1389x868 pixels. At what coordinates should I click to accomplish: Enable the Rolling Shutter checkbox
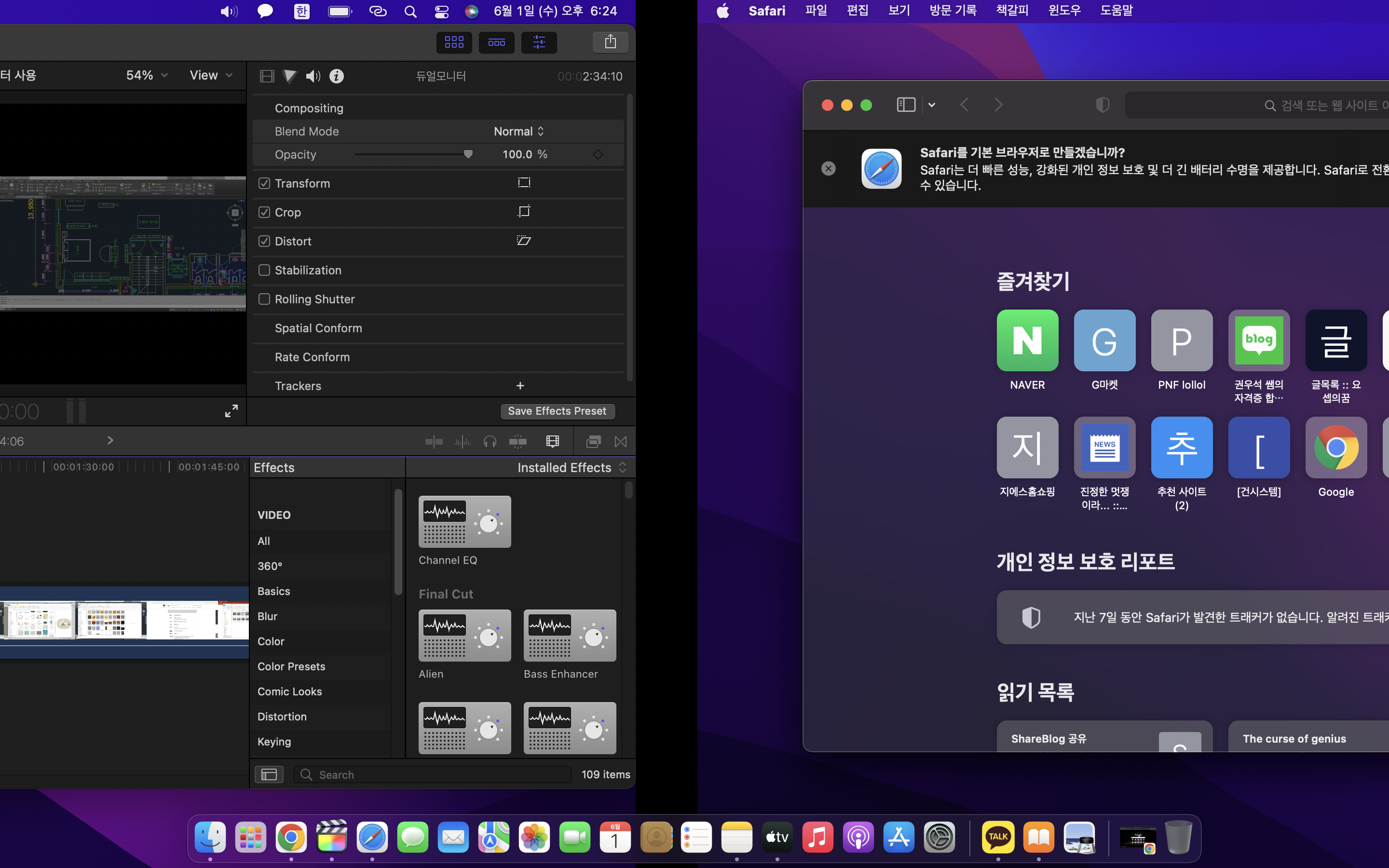tap(264, 299)
